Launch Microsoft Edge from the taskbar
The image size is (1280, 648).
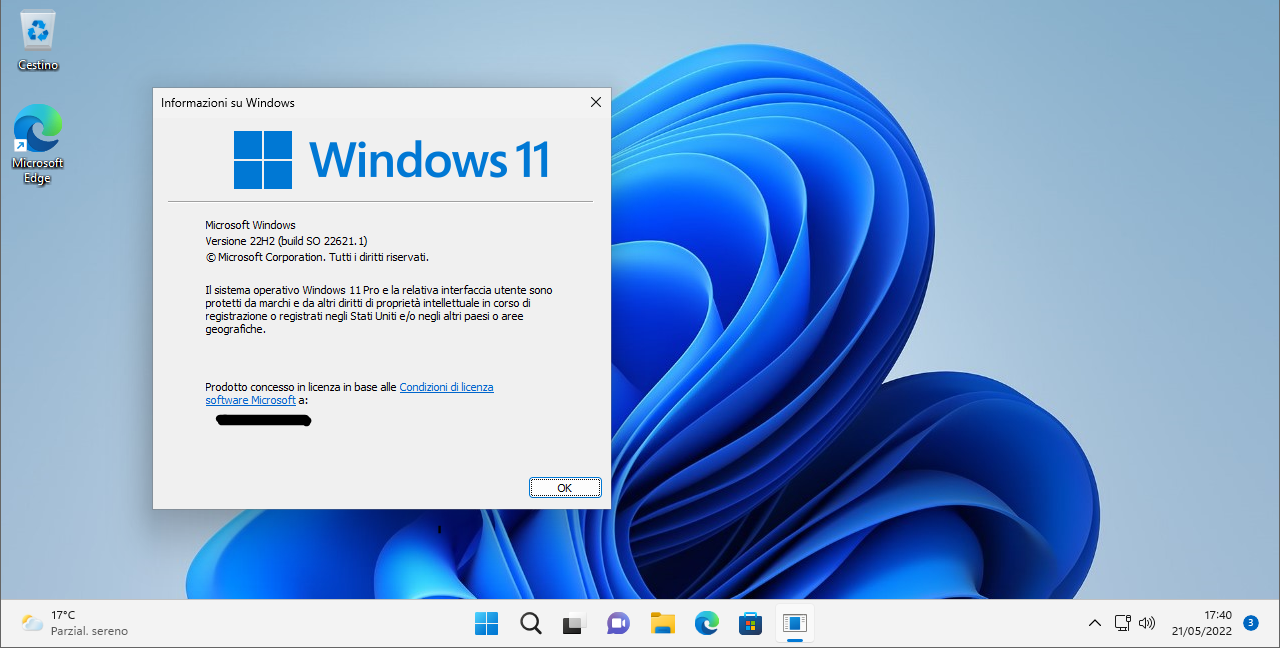click(707, 624)
